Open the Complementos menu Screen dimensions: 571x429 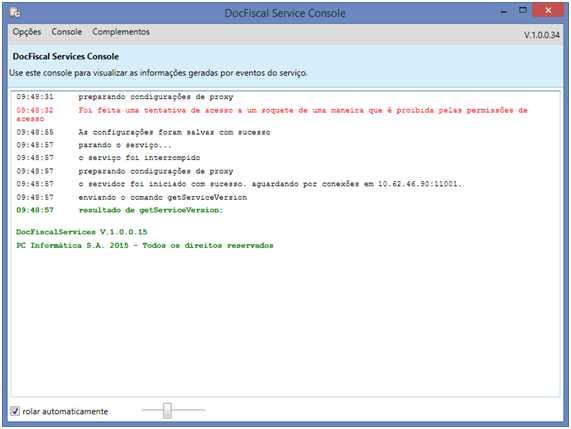pyautogui.click(x=121, y=32)
